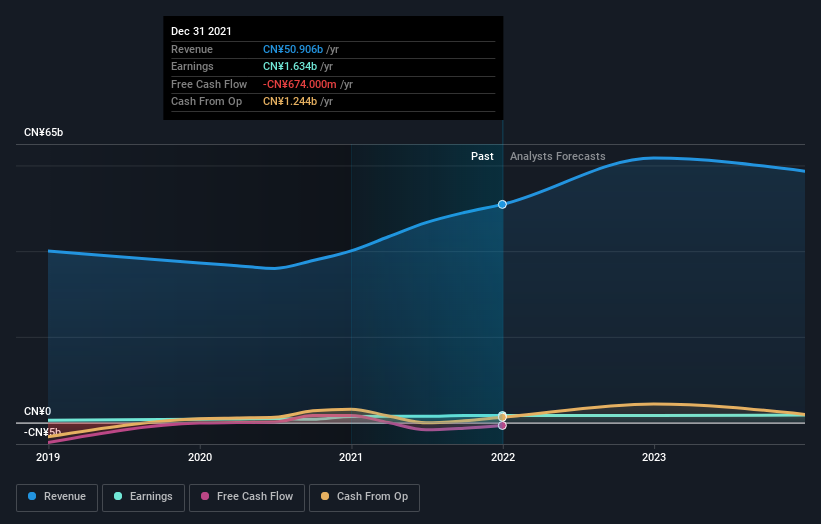This screenshot has height=524, width=821.
Task: Click the CN¥1.244b cash from op value
Action: coord(290,102)
